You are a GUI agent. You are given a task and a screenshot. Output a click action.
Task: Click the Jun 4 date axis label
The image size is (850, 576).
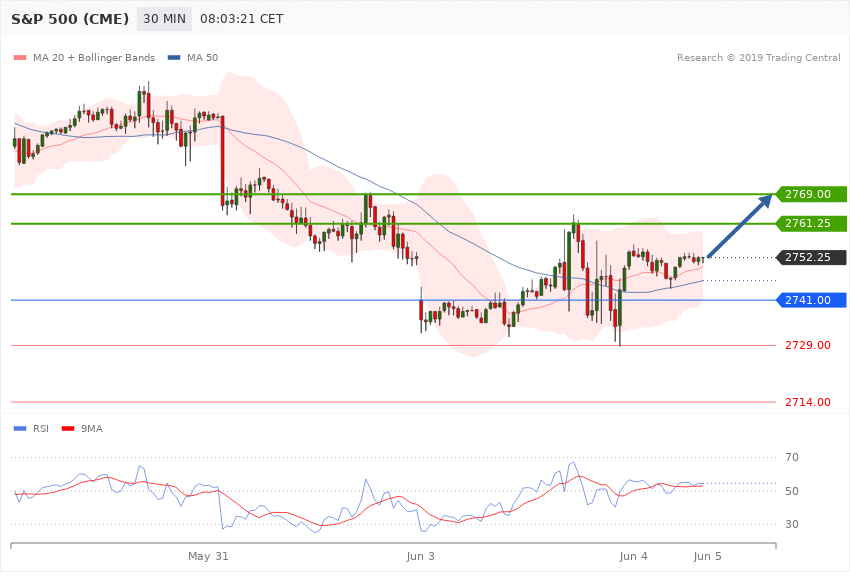634,556
